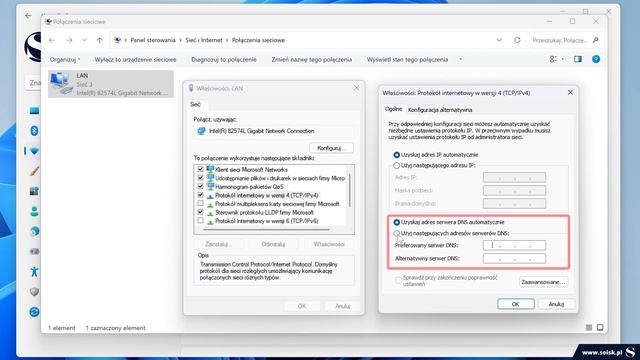Screen dimensions: 640x360
Task: Open Time and language globe icon in Settings
Action: 34,231
